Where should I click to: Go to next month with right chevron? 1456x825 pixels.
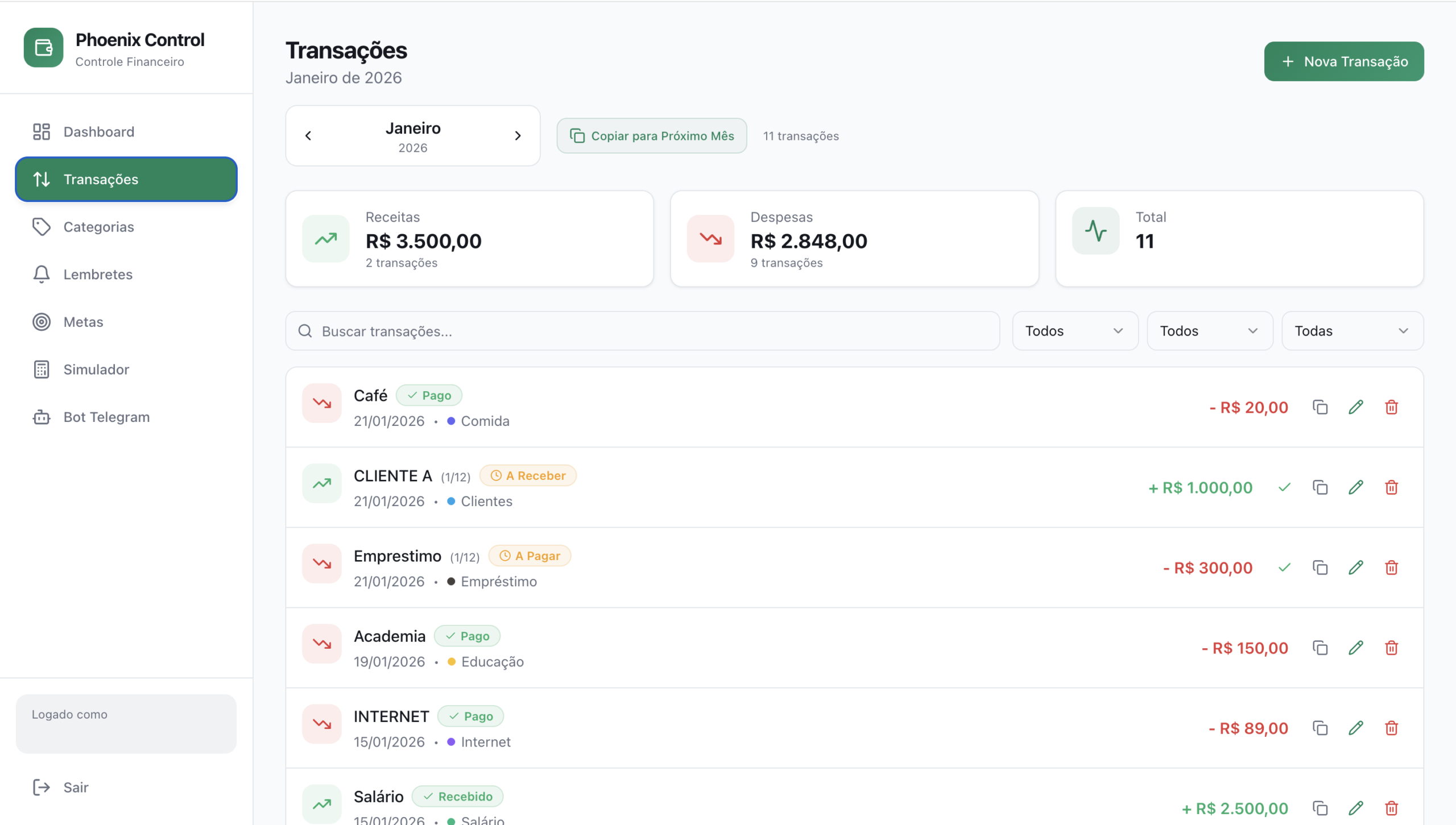click(x=518, y=136)
